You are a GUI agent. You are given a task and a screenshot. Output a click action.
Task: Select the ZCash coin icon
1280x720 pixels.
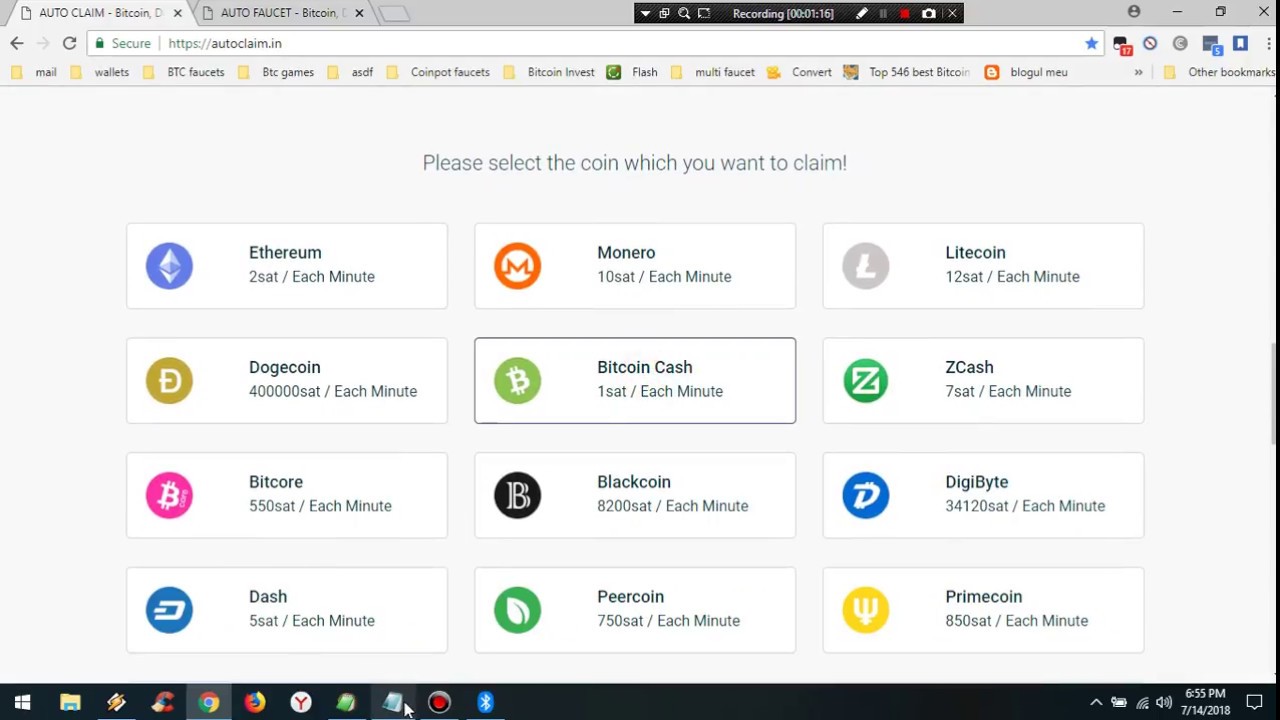865,381
